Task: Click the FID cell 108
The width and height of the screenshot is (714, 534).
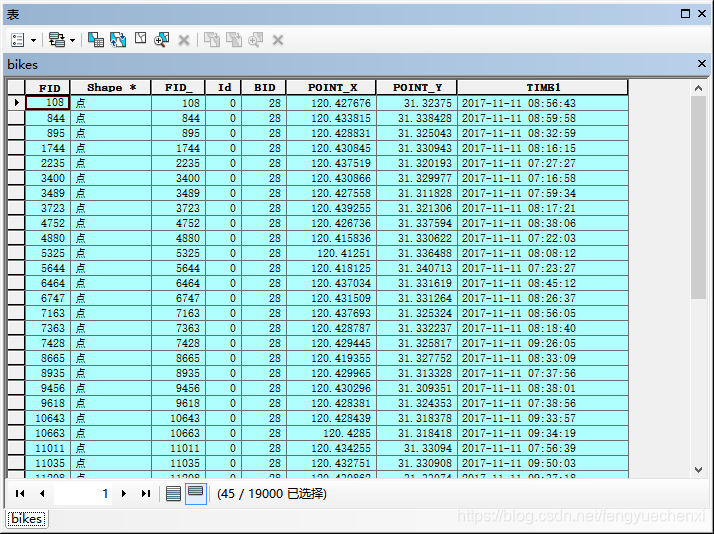Action: 48,103
